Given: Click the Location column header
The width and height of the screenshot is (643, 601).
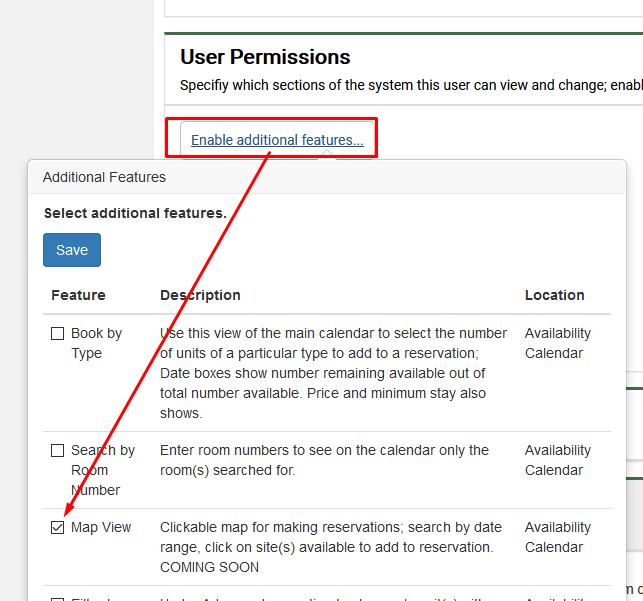Looking at the screenshot, I should point(554,295).
